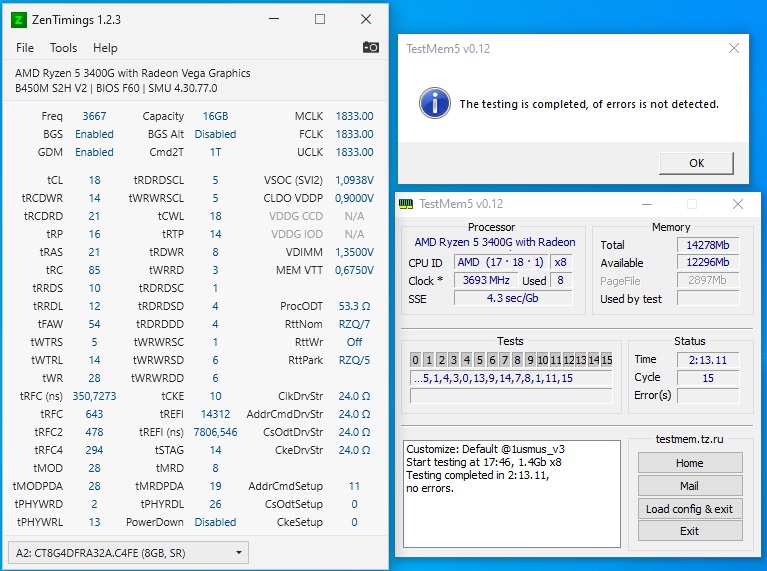The width and height of the screenshot is (767, 571).
Task: Click the TestMem5 memory chip title icon
Action: click(406, 204)
